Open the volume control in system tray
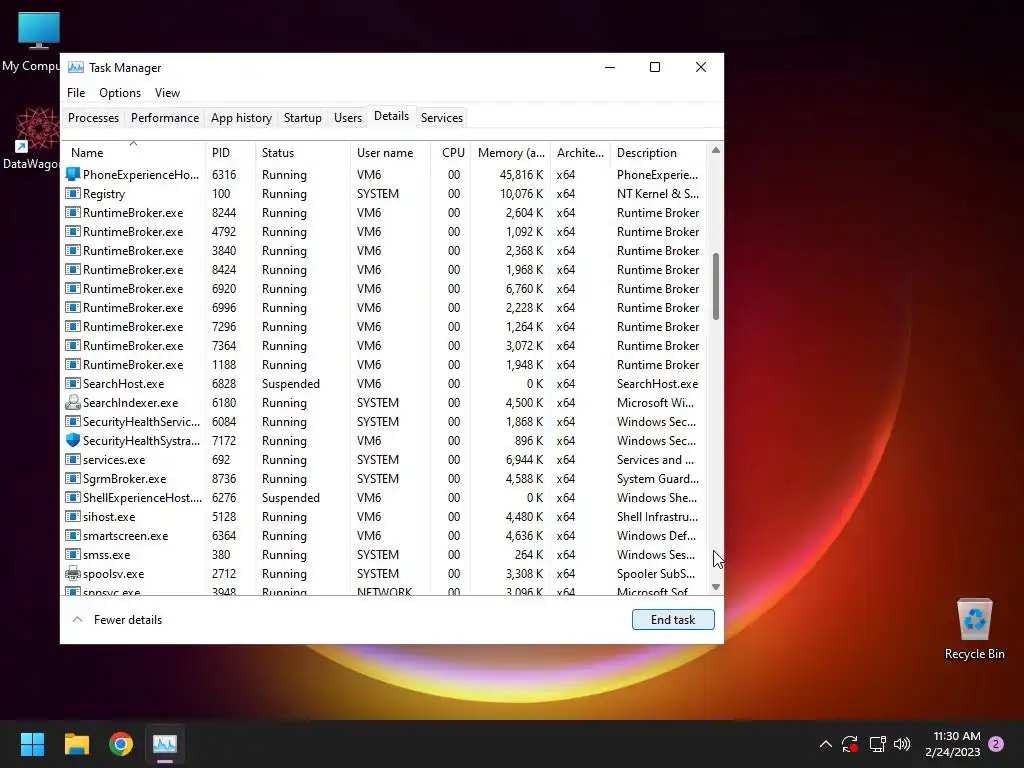1024x768 pixels. click(x=902, y=744)
